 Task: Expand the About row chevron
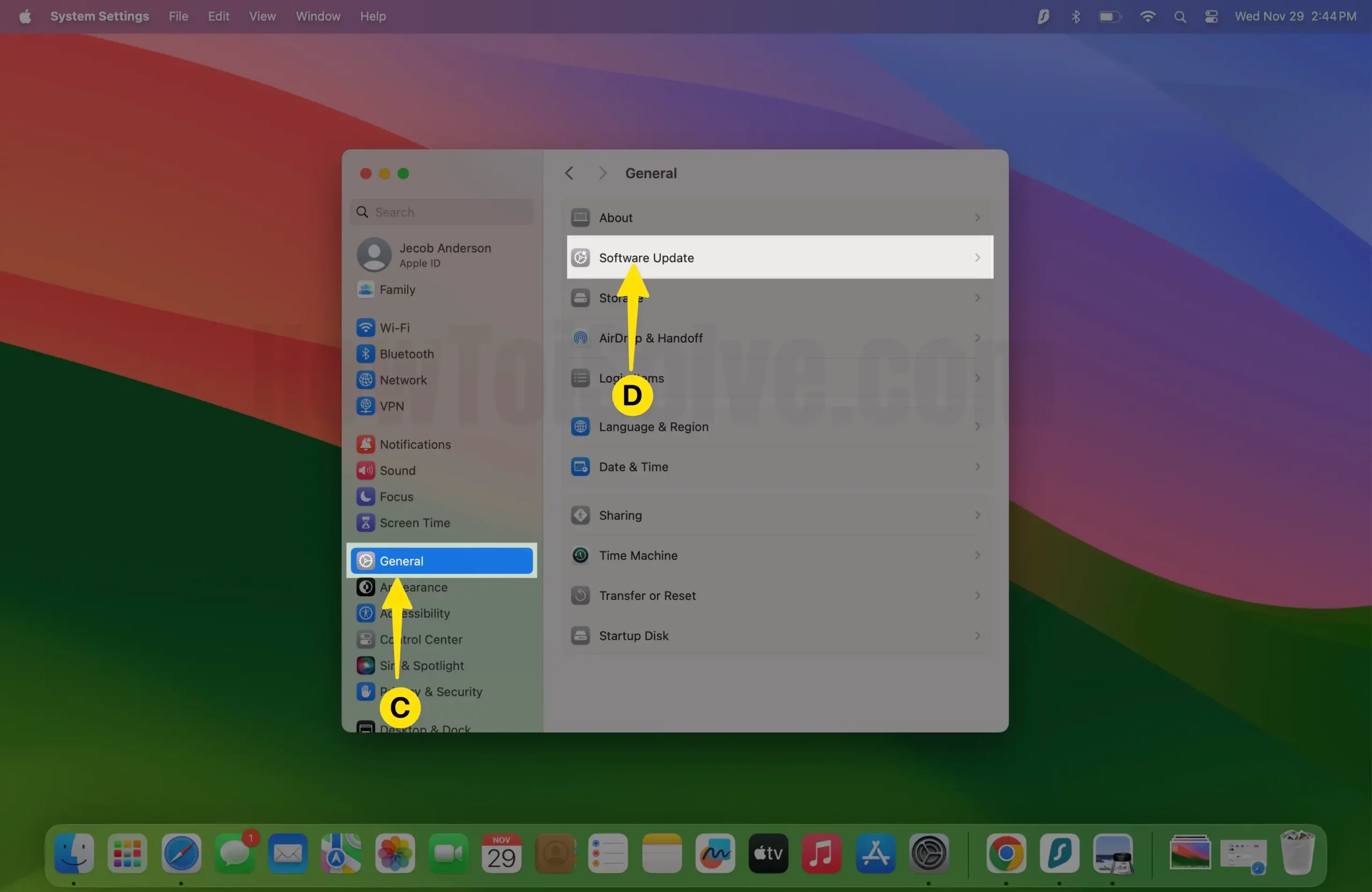(x=977, y=218)
